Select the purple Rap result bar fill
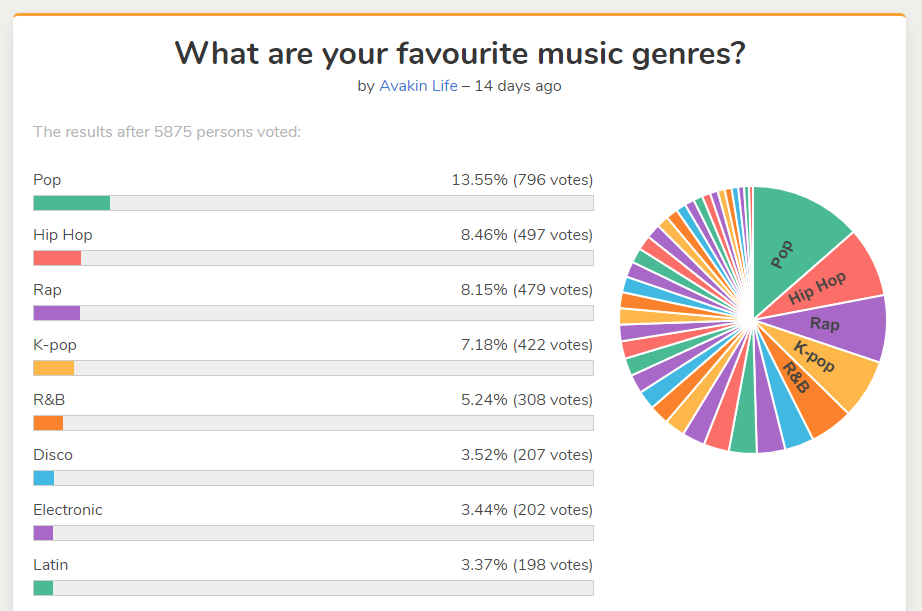Screen dimensions: 922x611 pyautogui.click(x=56, y=313)
